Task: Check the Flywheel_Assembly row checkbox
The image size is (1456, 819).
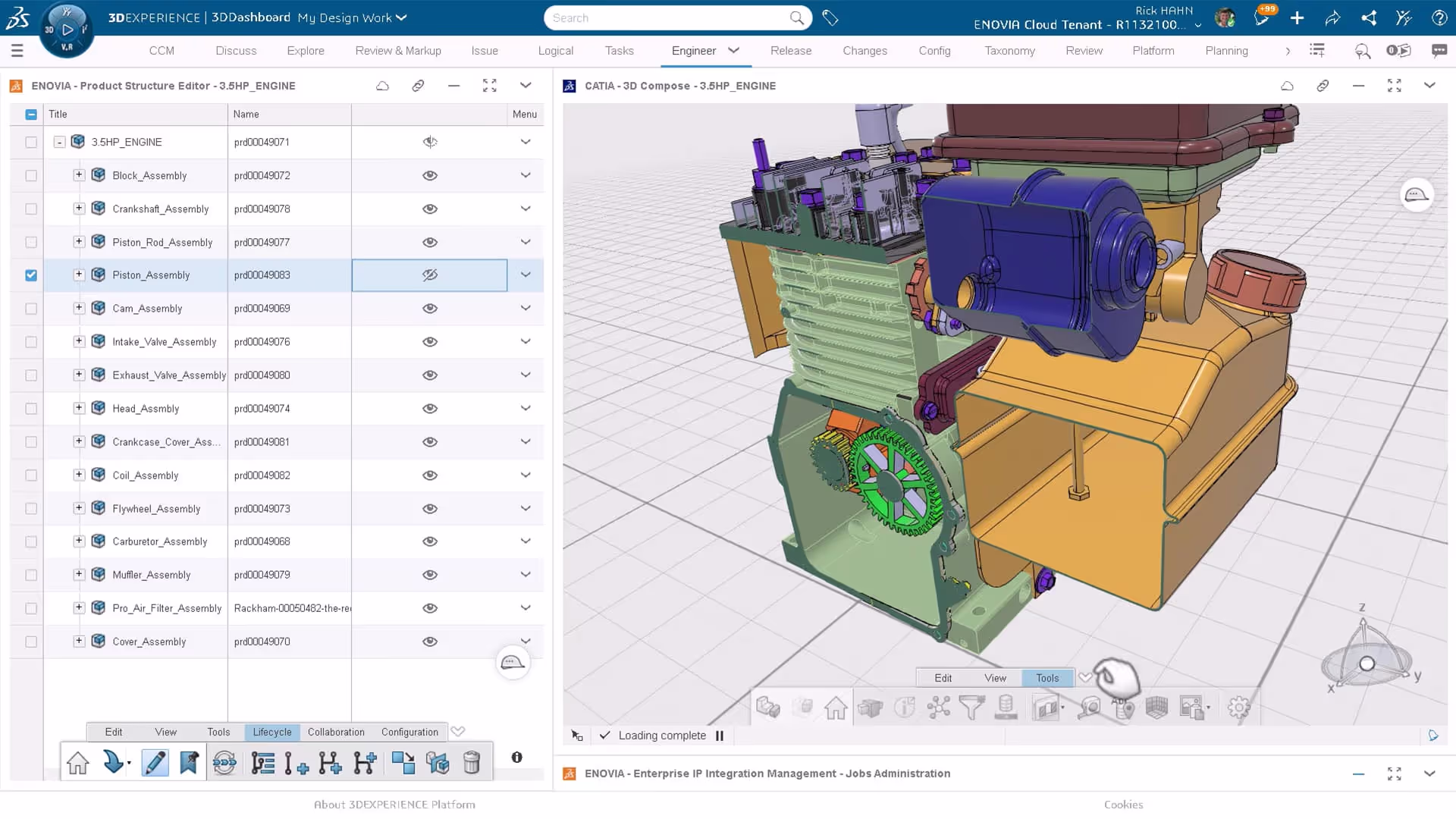Action: [x=31, y=509]
